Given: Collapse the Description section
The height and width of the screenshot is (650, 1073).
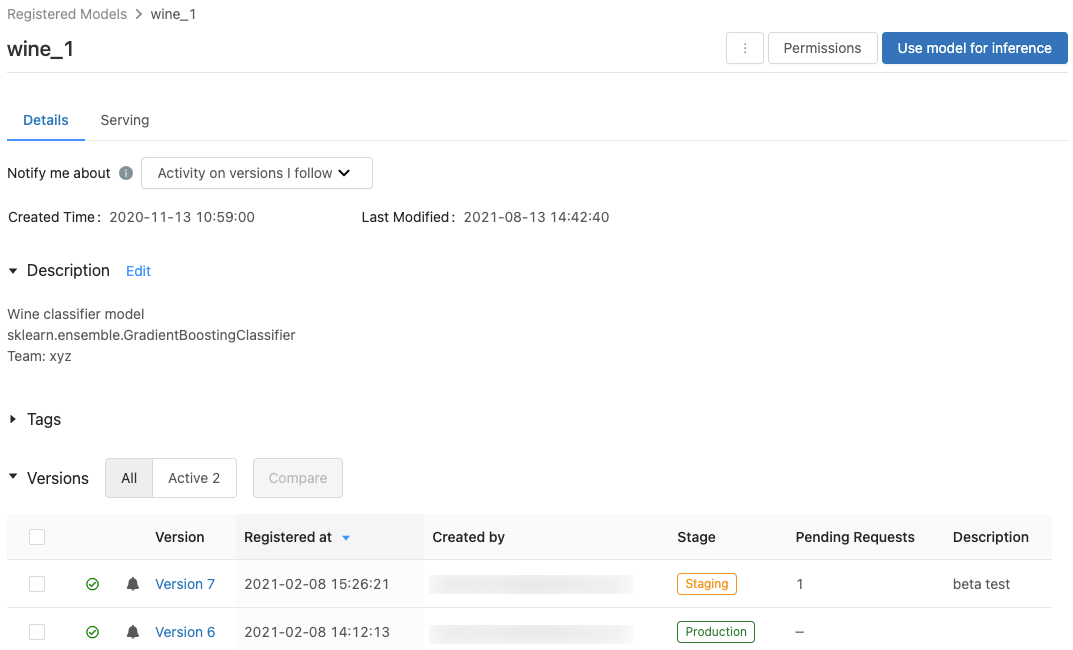Looking at the screenshot, I should point(12,270).
